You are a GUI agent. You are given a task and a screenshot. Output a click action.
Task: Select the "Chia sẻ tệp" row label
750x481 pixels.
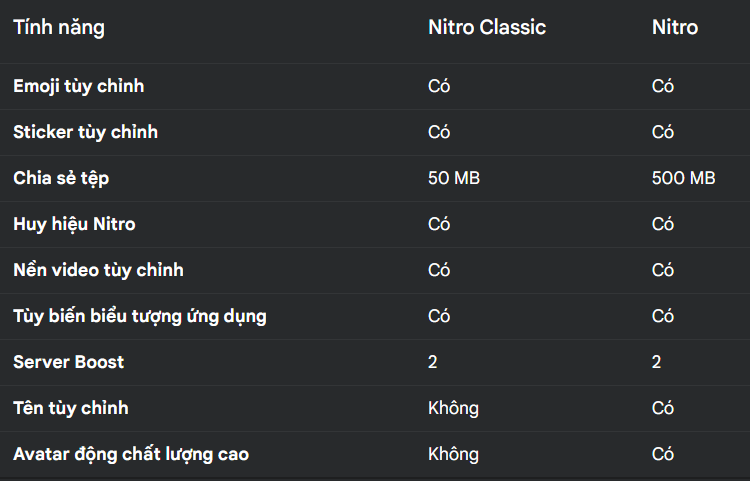tap(61, 178)
